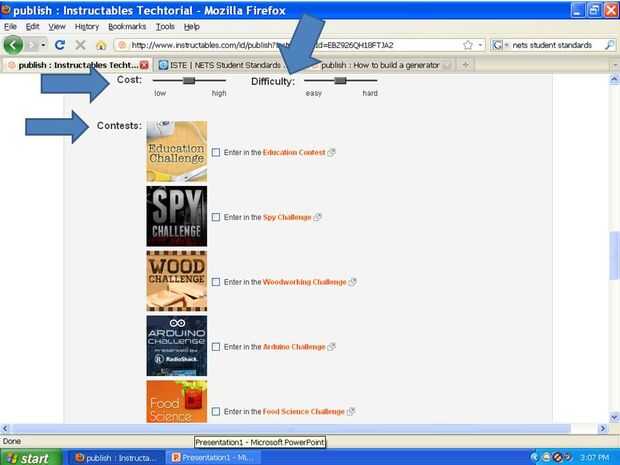The image size is (620, 465).
Task: Open the Edit menu
Action: coord(32,27)
